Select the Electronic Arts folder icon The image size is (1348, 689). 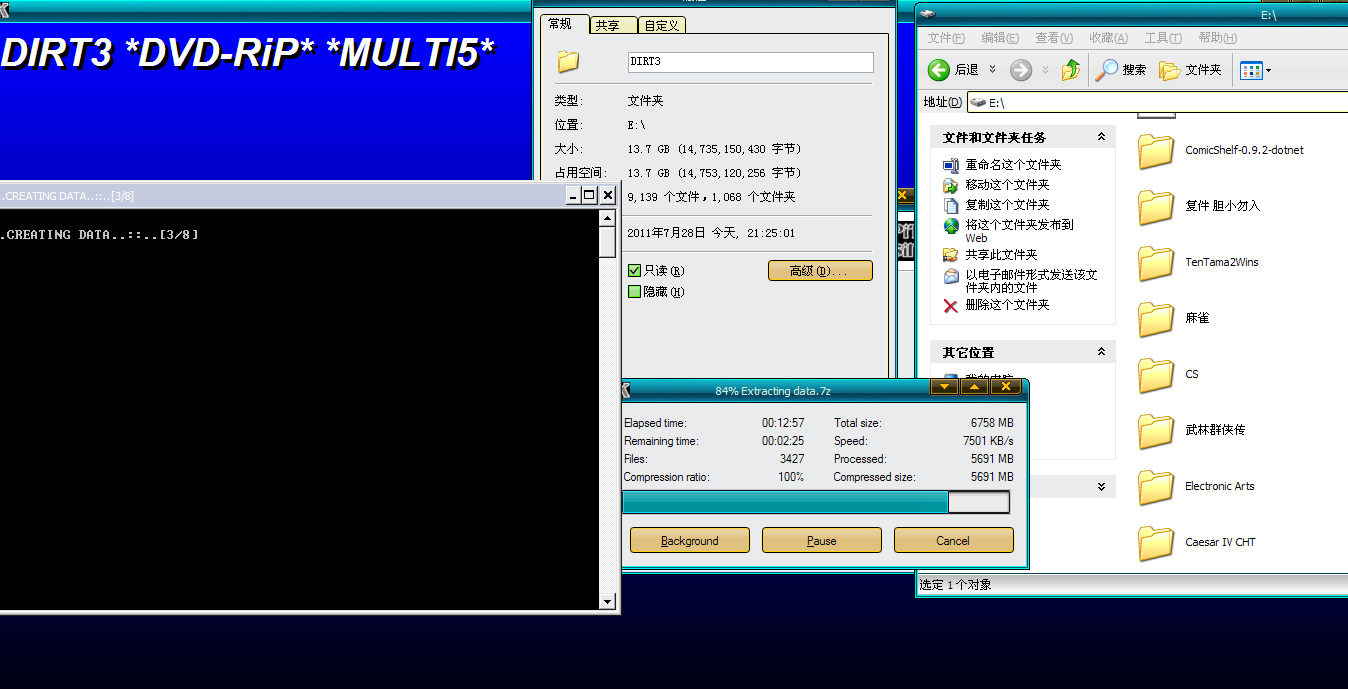[1156, 487]
